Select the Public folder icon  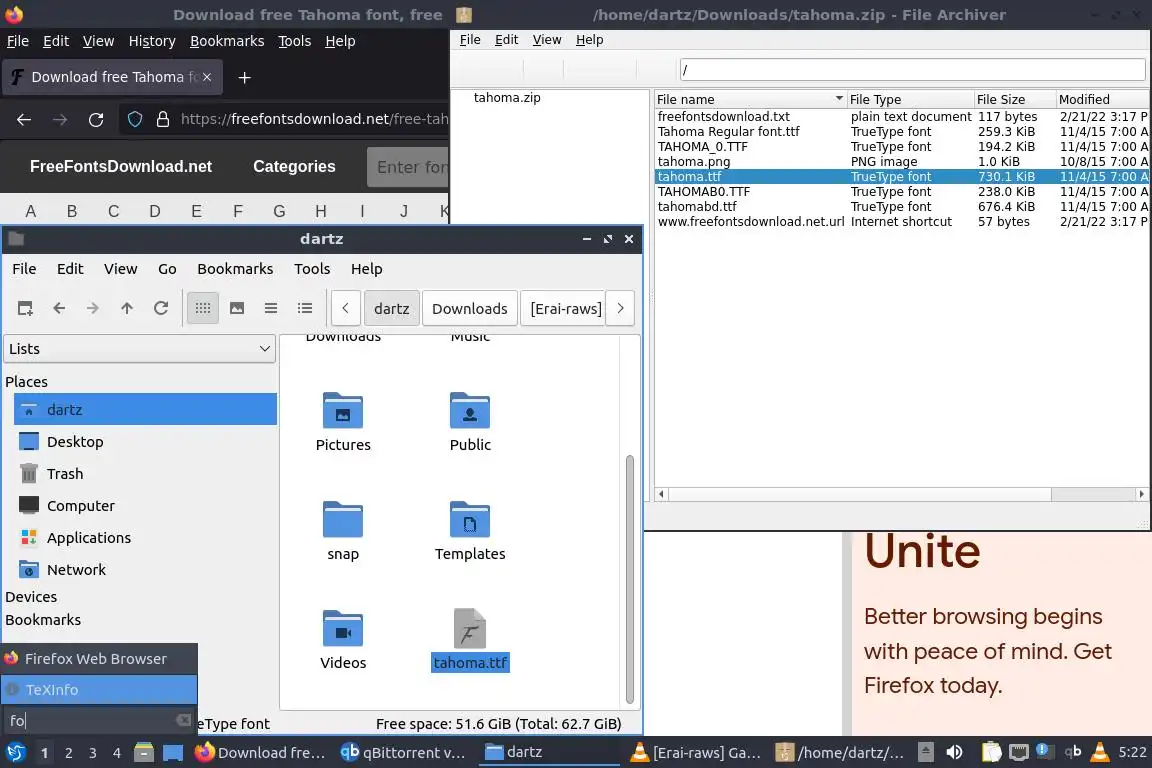(470, 412)
